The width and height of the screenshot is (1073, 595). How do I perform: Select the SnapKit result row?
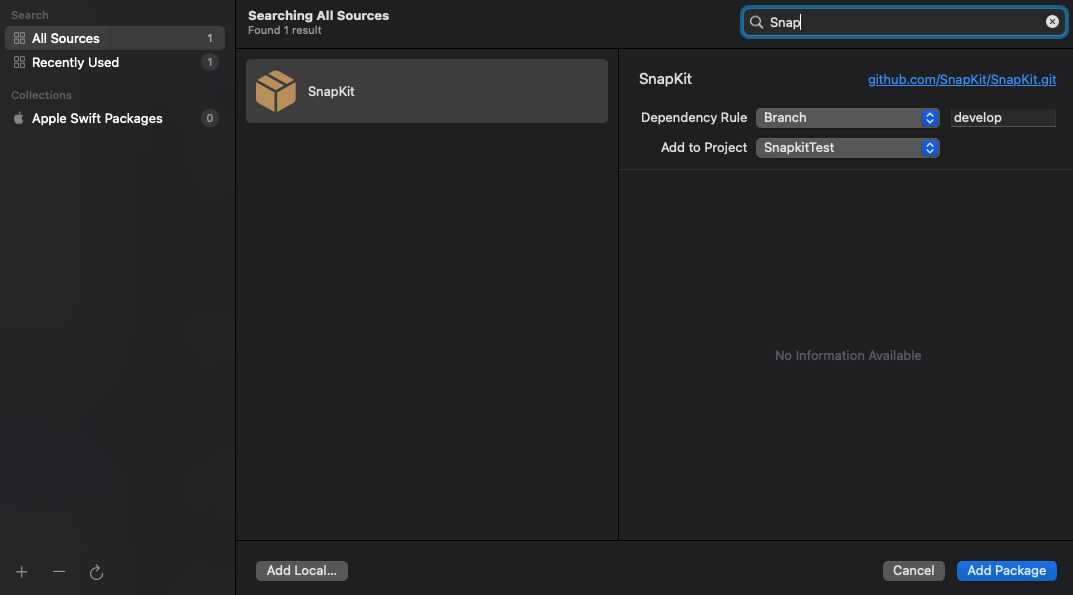click(426, 91)
